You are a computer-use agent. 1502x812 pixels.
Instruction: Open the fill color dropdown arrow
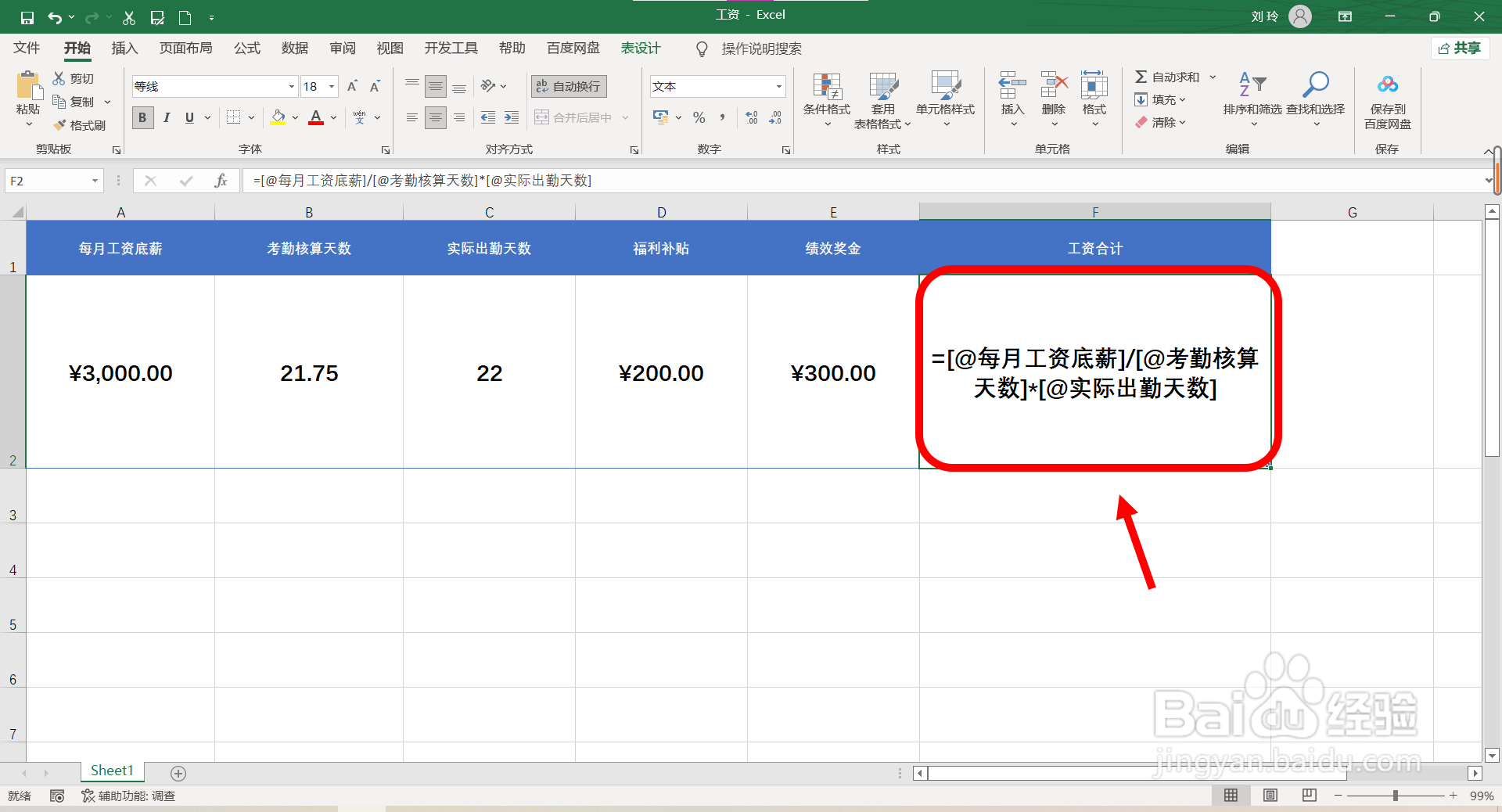pos(295,117)
